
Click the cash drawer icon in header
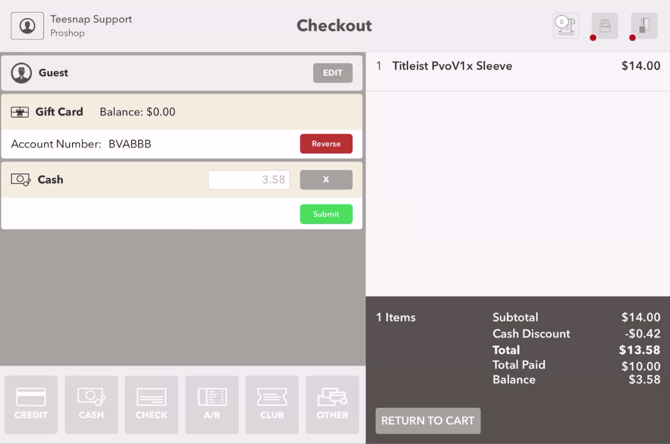(566, 26)
